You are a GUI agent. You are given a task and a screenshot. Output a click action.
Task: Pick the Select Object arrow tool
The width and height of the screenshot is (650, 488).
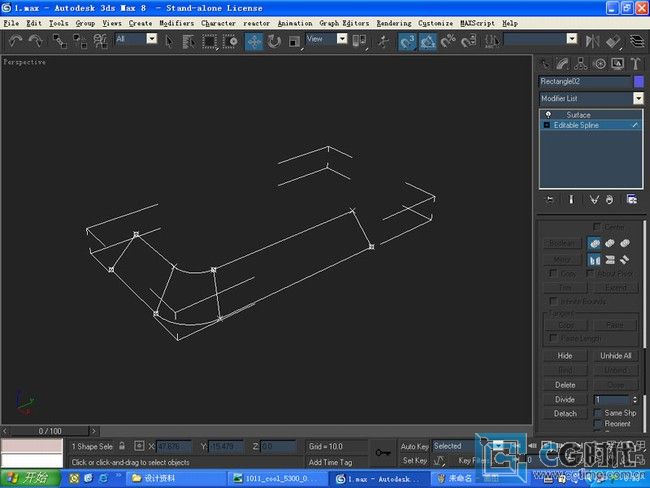169,41
